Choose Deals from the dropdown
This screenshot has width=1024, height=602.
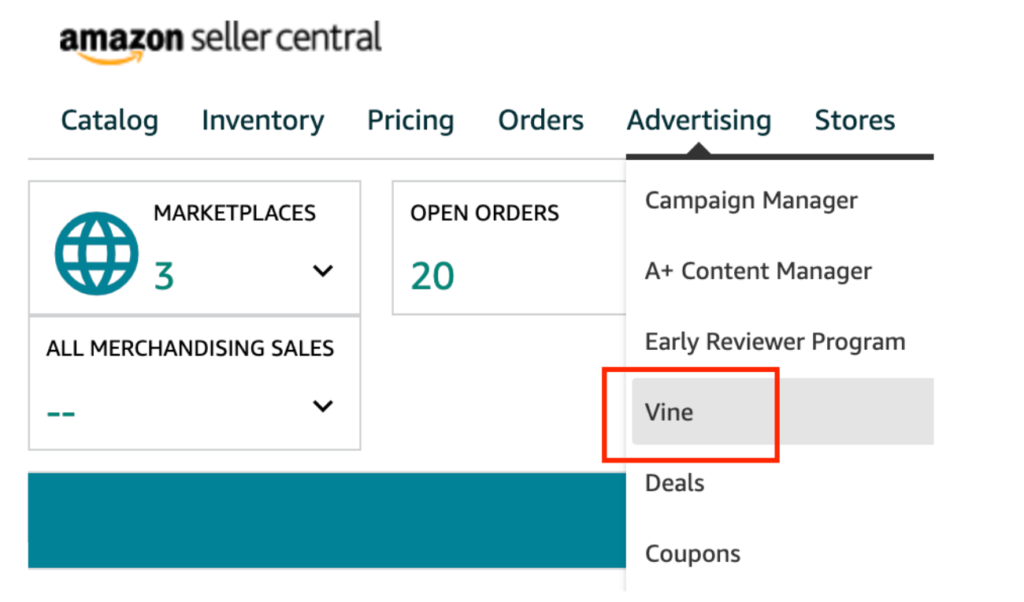674,483
